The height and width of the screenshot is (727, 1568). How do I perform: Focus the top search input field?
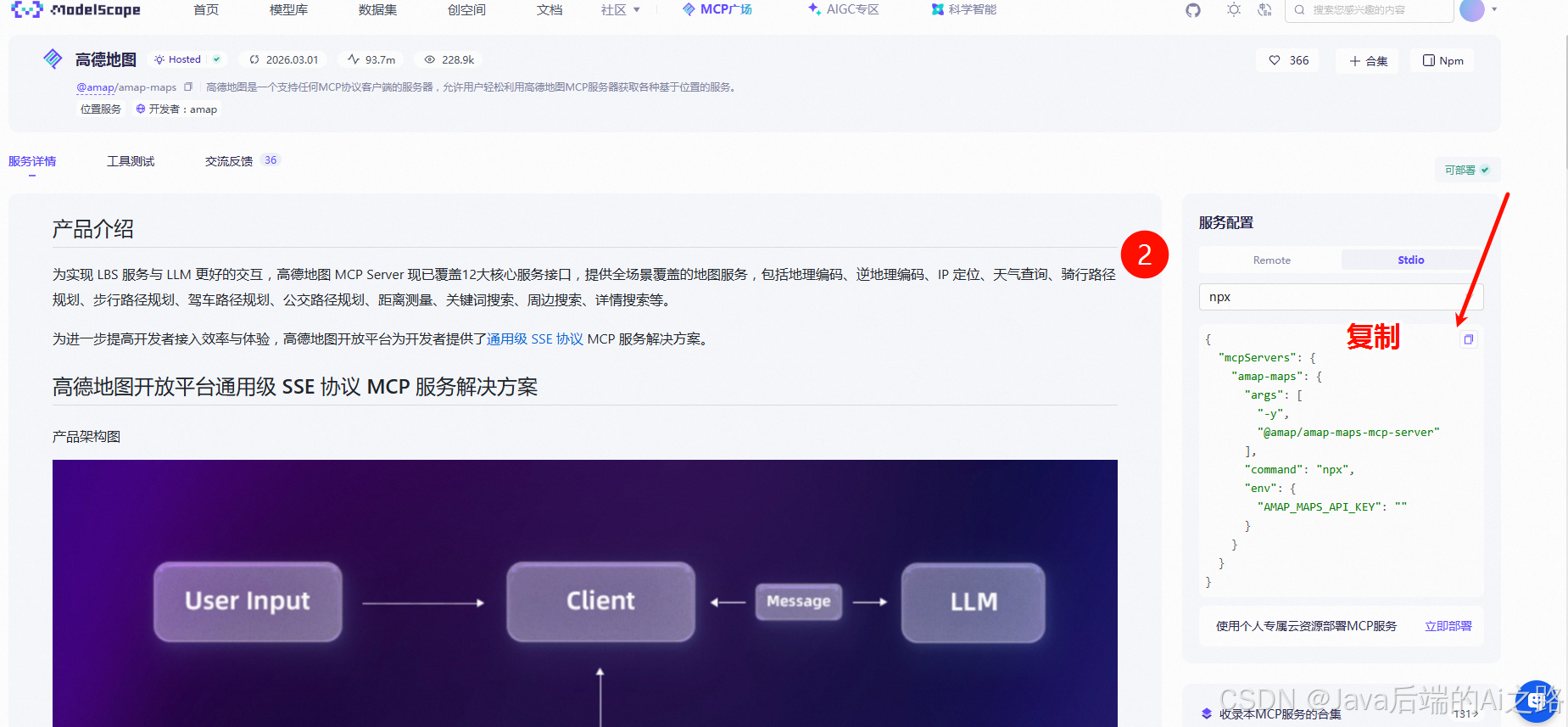[1370, 10]
